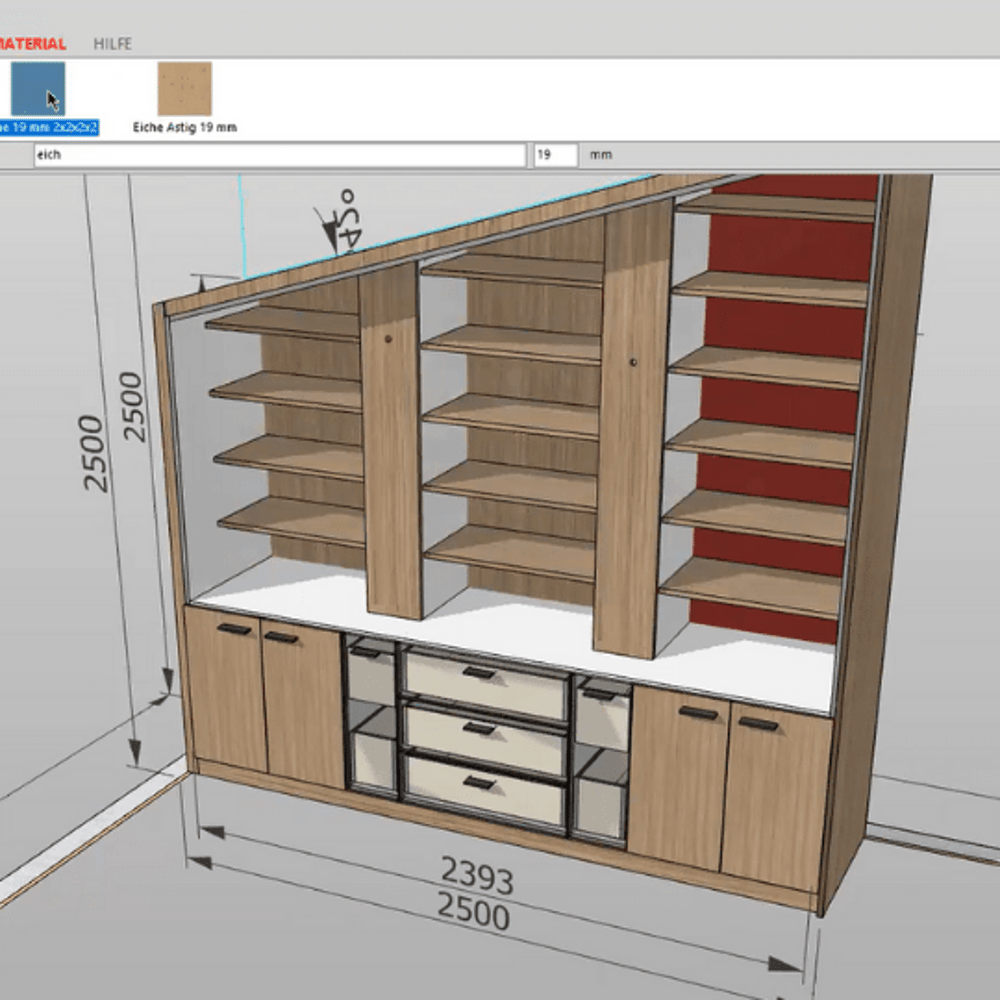The height and width of the screenshot is (1000, 1000).
Task: Click the outer 2500 height dimension label
Action: click(x=93, y=453)
